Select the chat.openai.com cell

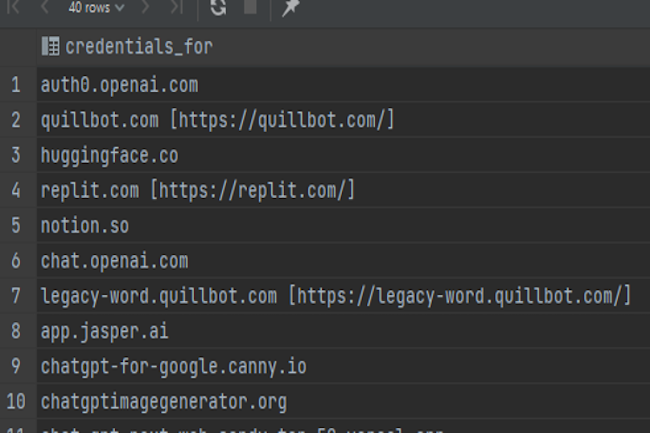(x=114, y=261)
